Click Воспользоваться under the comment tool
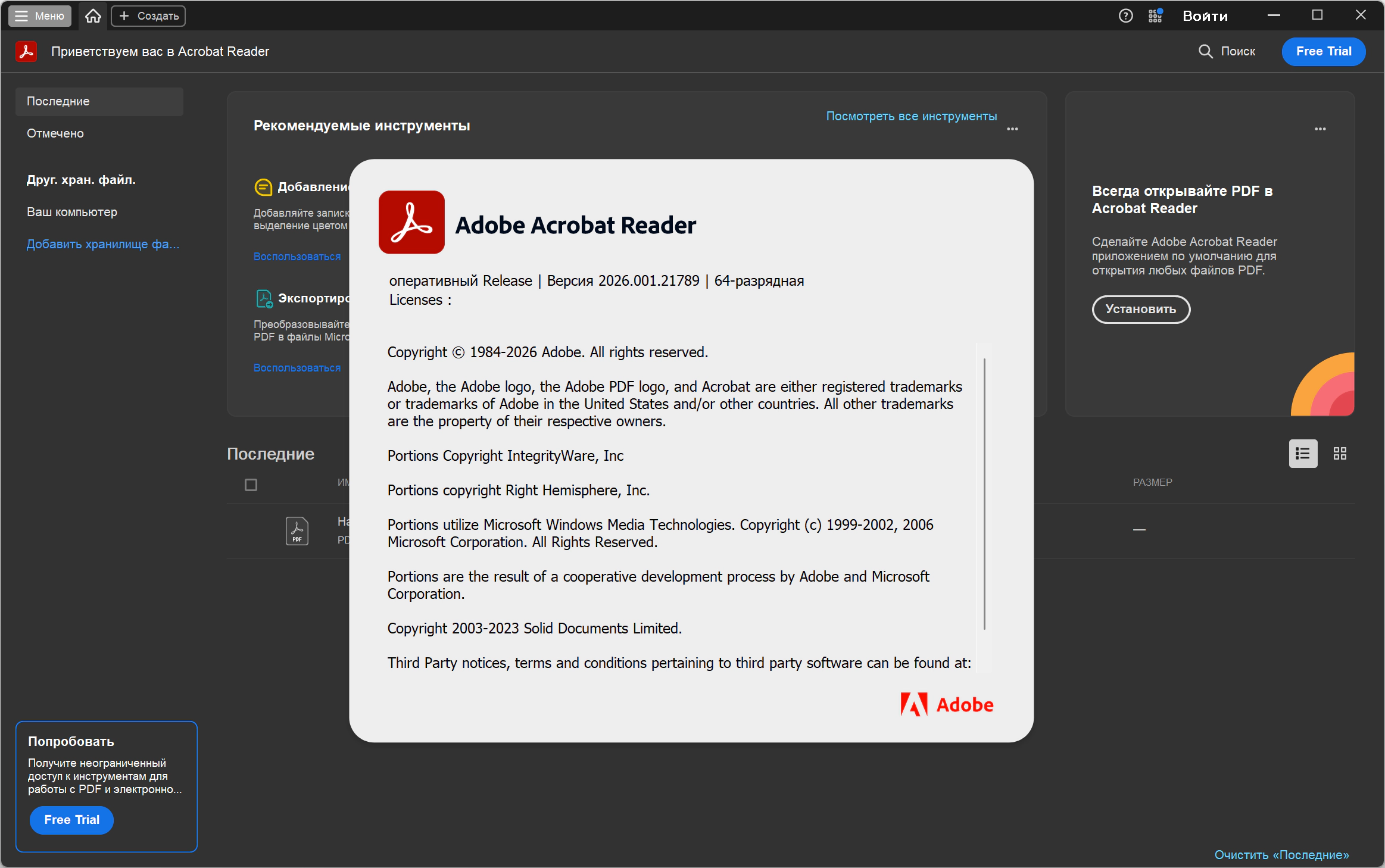This screenshot has width=1385, height=868. pos(297,257)
